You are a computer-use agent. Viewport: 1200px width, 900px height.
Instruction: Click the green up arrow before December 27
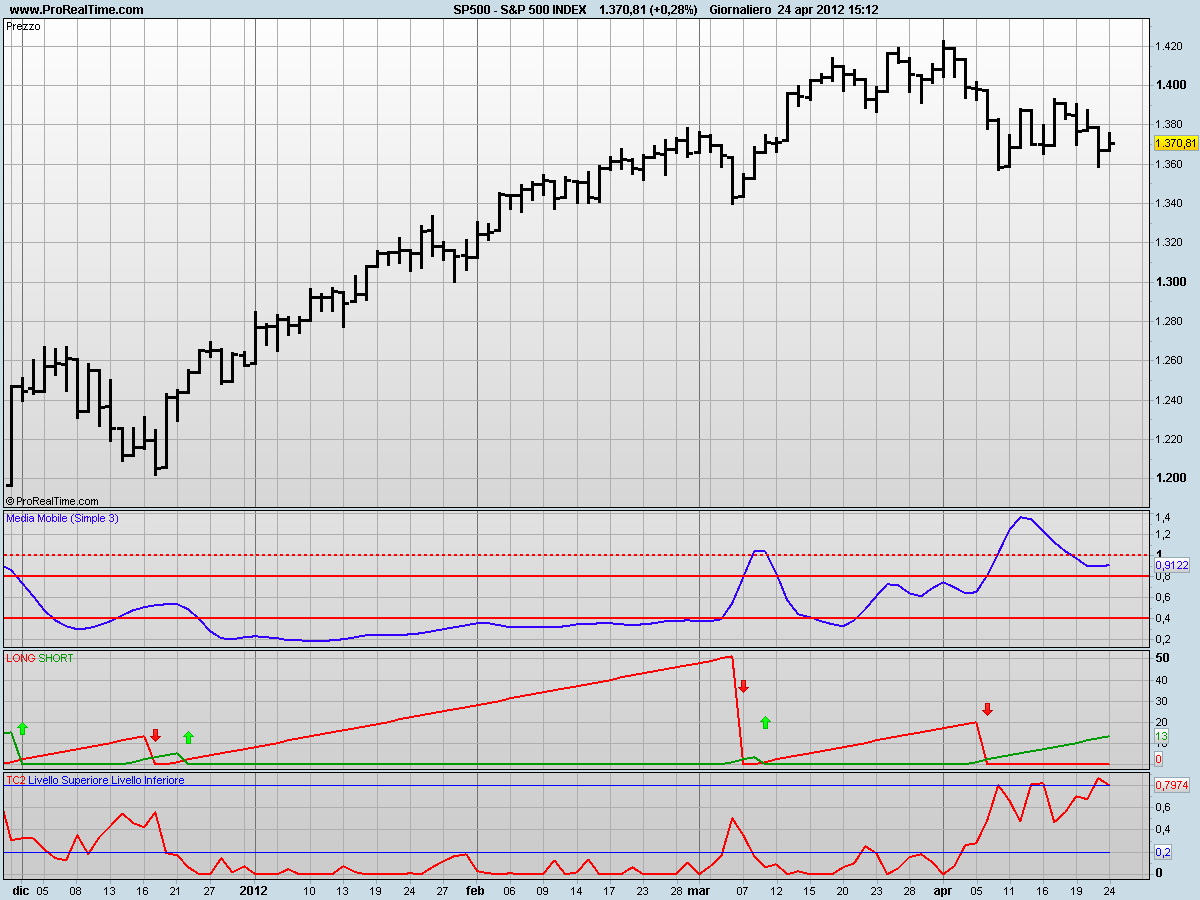coord(188,738)
